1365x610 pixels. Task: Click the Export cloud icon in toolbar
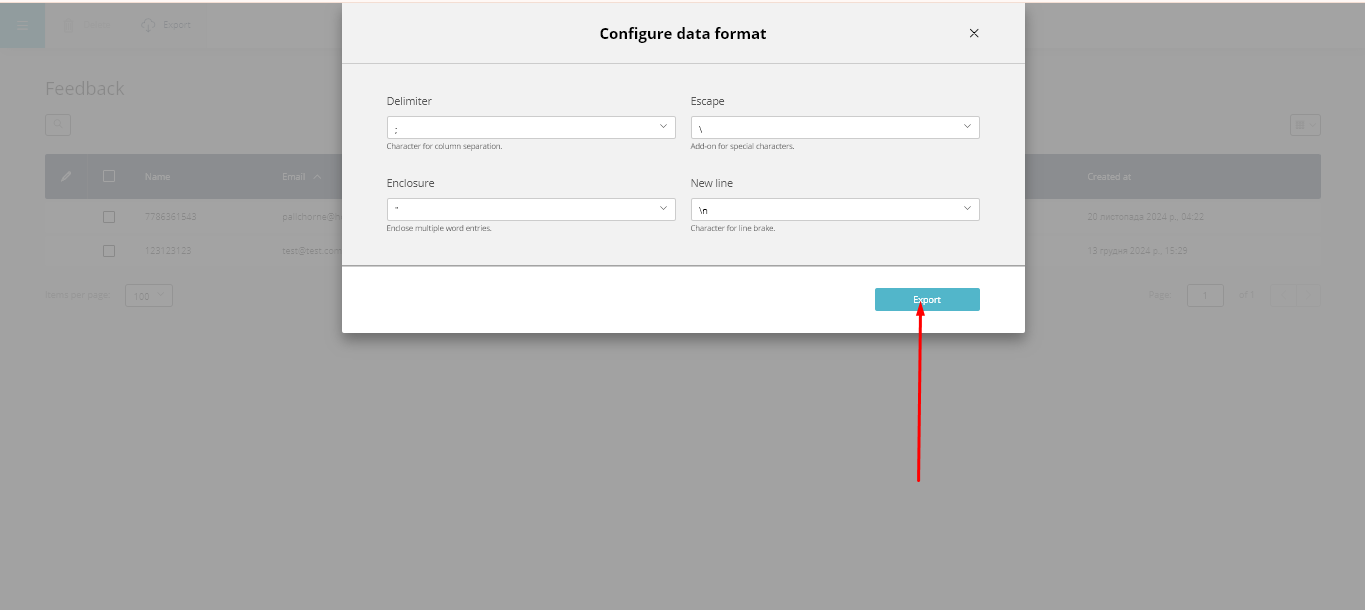click(149, 25)
